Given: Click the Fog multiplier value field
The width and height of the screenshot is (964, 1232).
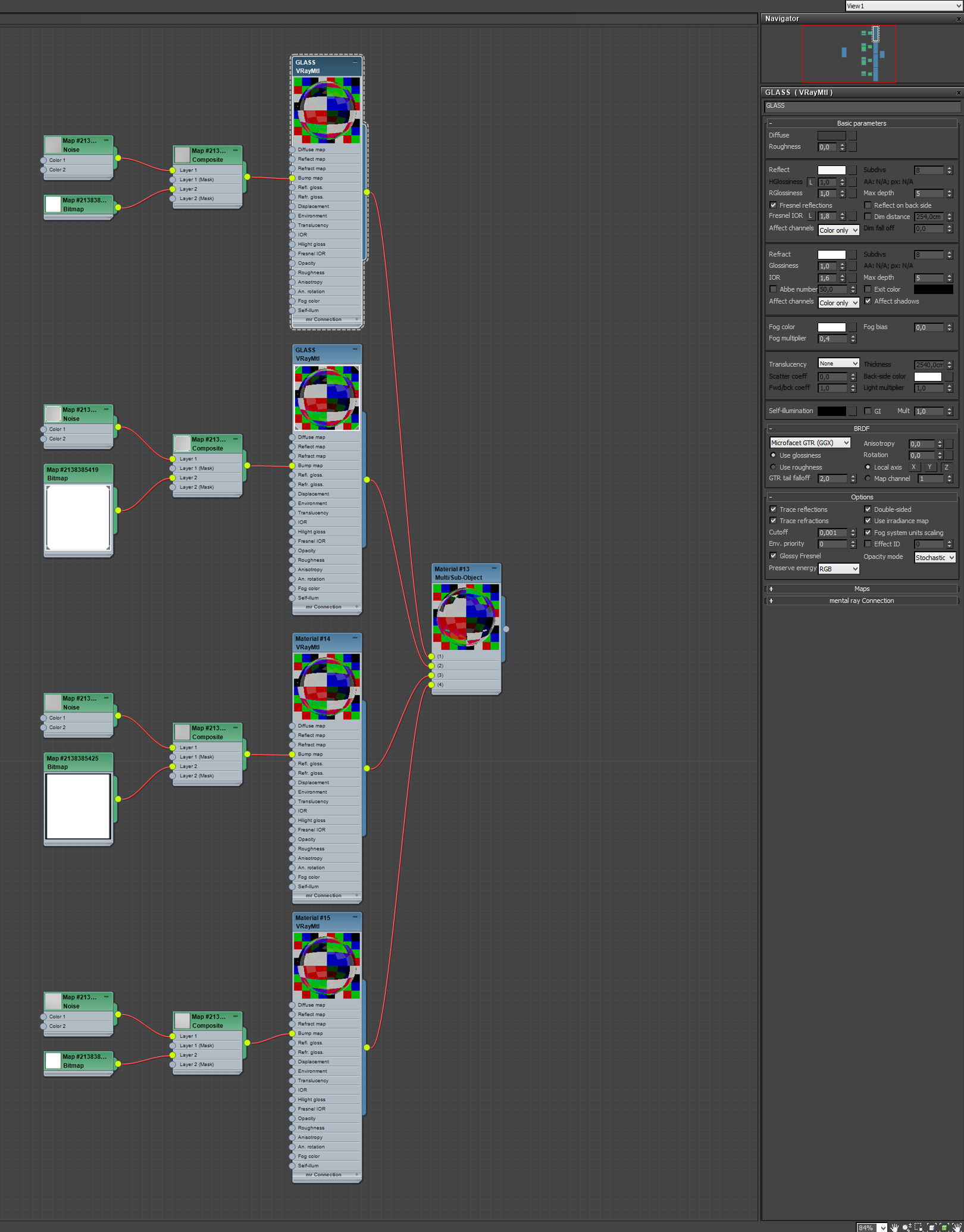Looking at the screenshot, I should click(832, 339).
